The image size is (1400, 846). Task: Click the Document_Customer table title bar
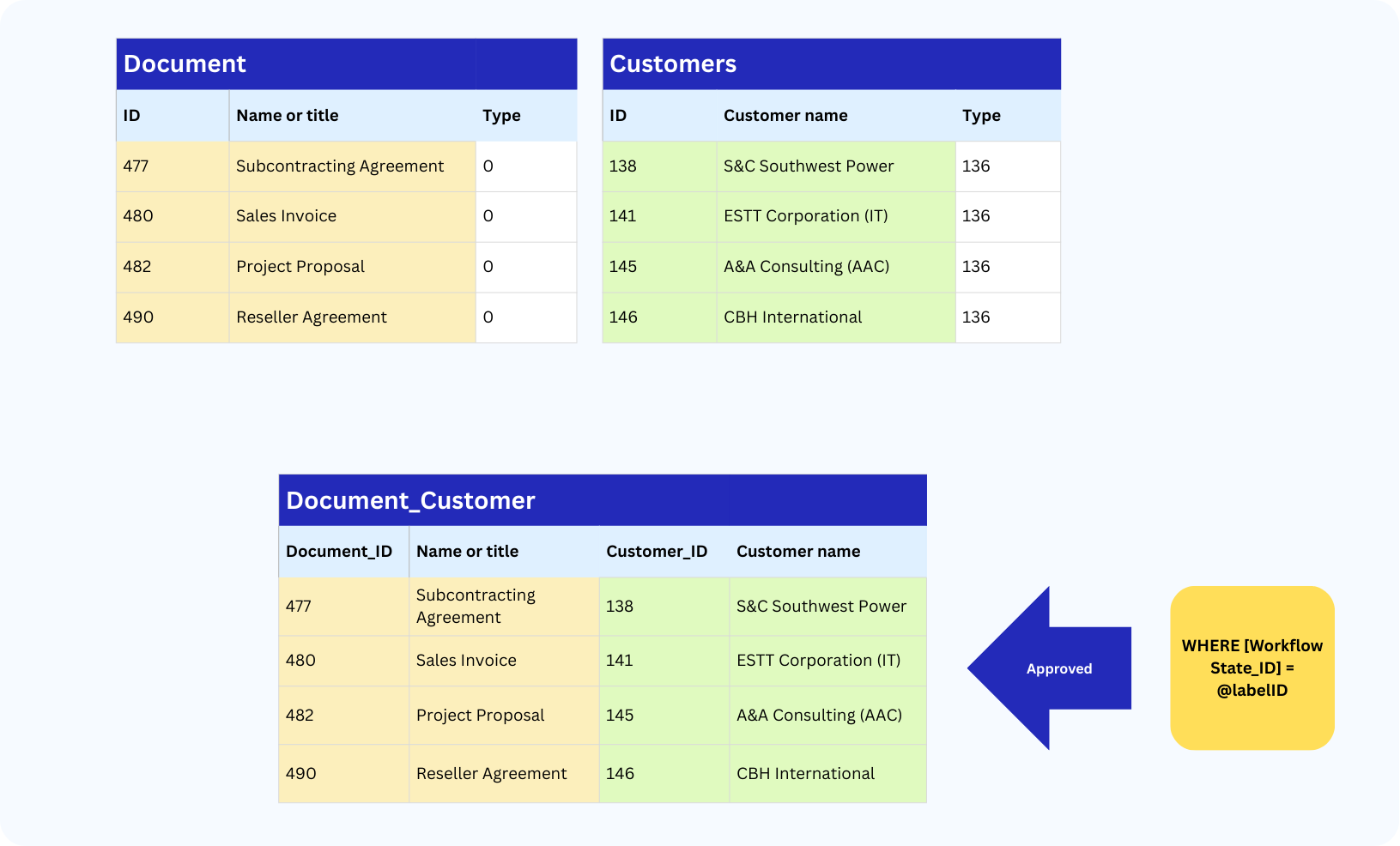click(x=410, y=500)
